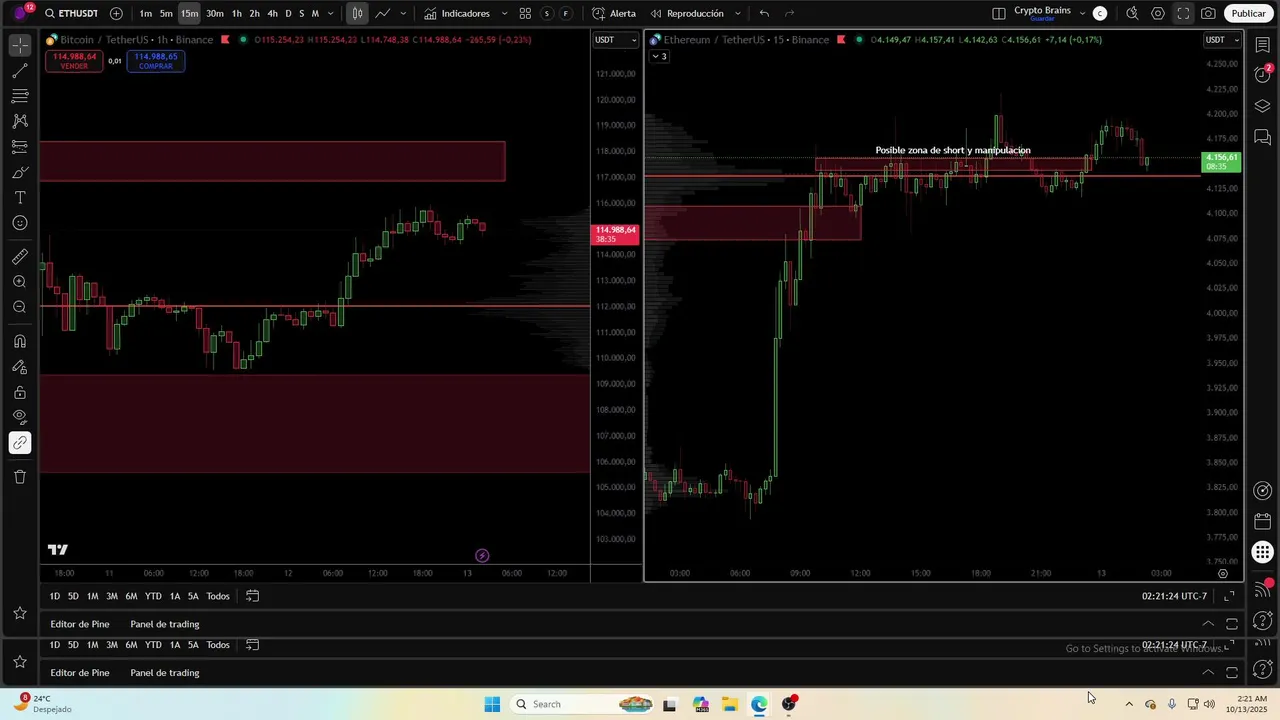Open the Windows Start menu
This screenshot has height=720, width=1280.
[x=492, y=704]
